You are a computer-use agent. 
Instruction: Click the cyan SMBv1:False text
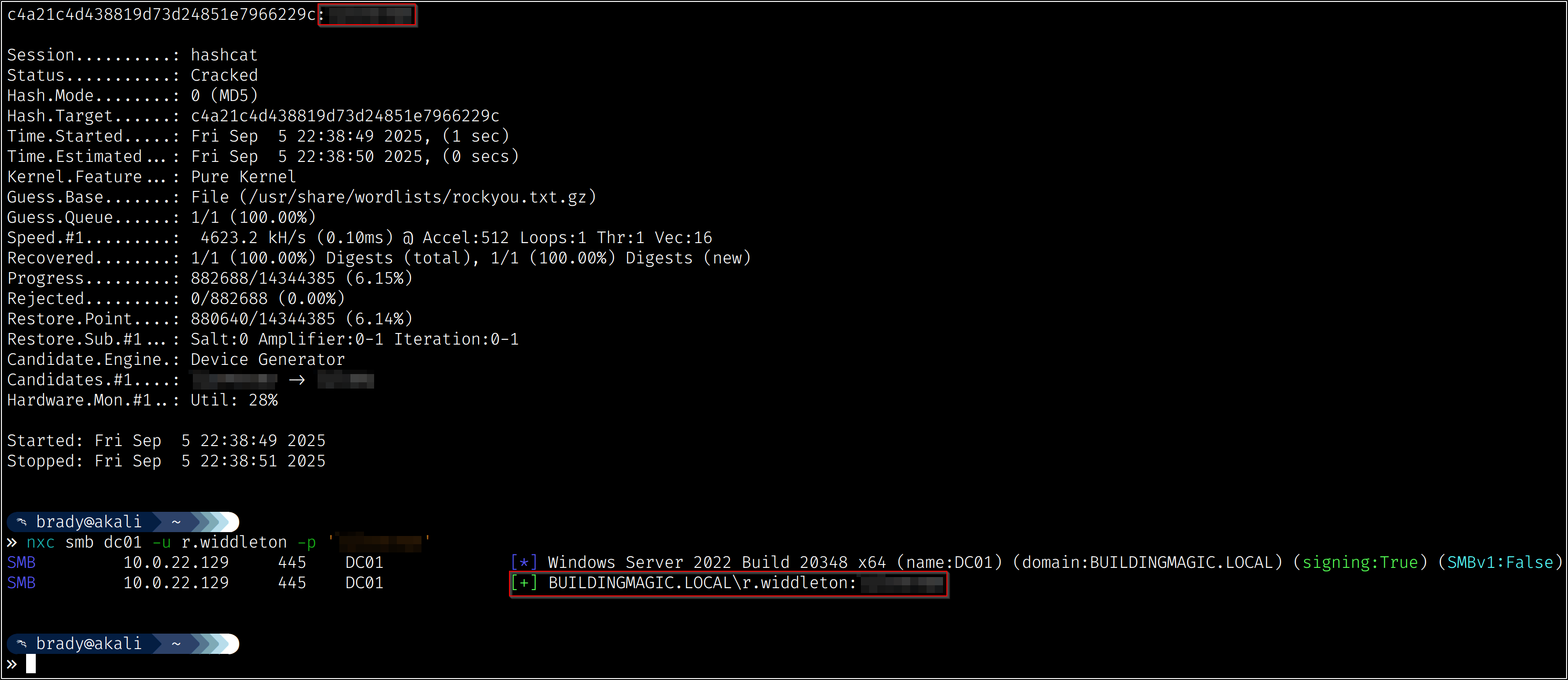point(1500,563)
